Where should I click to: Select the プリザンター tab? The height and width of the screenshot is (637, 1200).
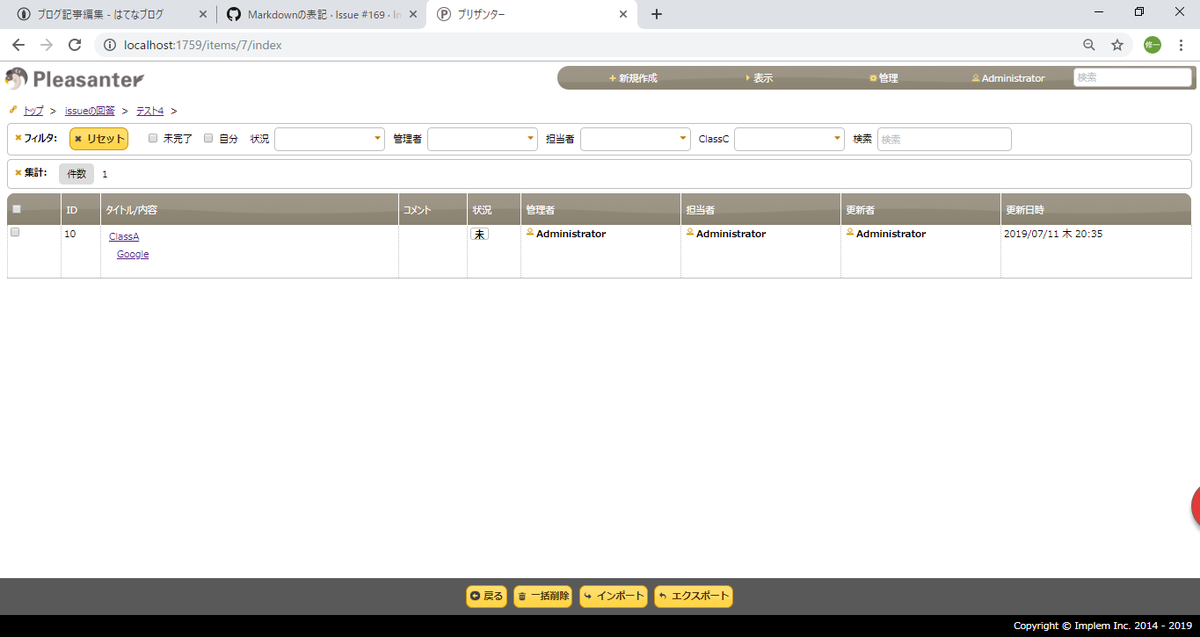pyautogui.click(x=530, y=14)
